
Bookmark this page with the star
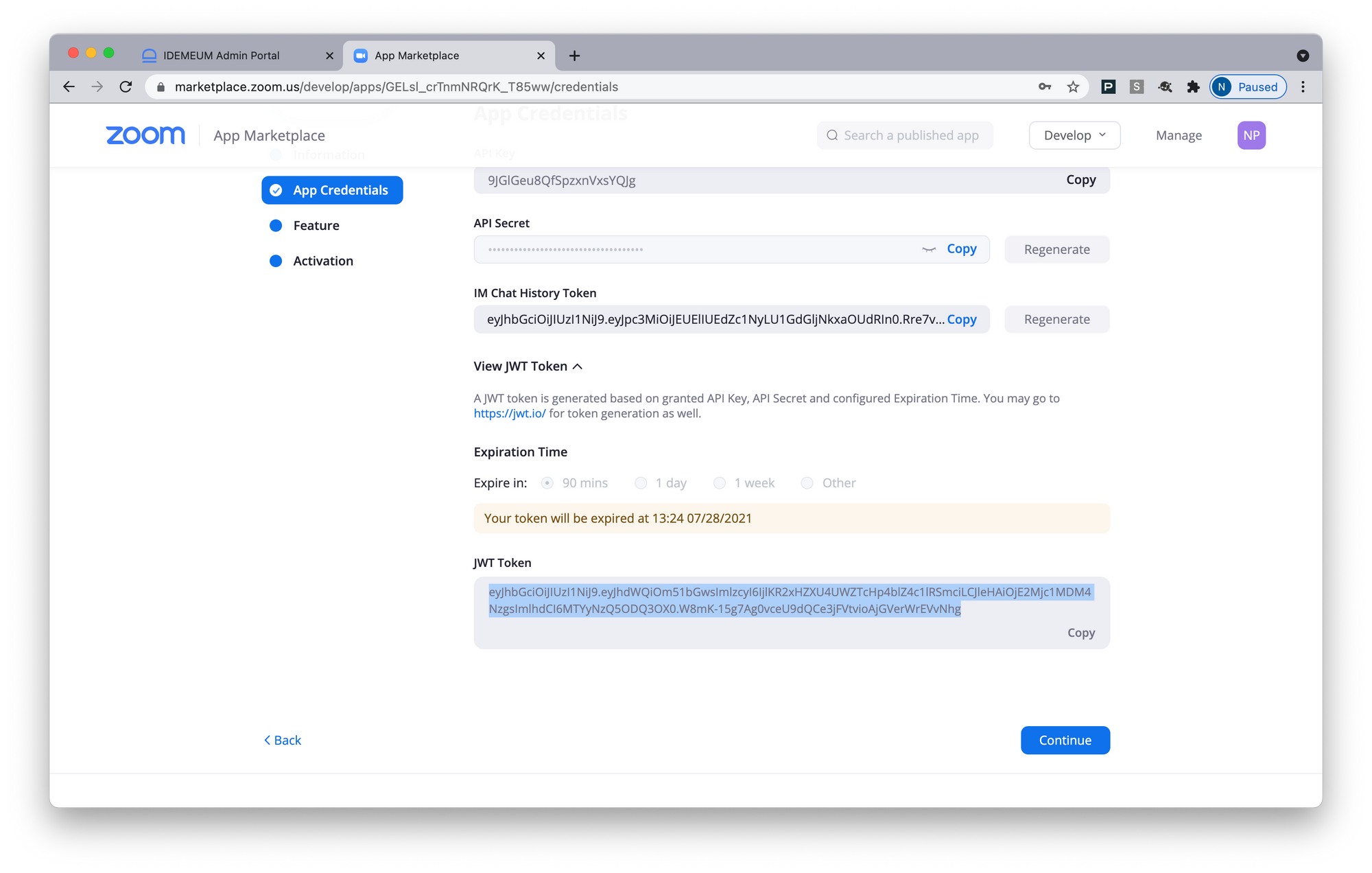1073,86
